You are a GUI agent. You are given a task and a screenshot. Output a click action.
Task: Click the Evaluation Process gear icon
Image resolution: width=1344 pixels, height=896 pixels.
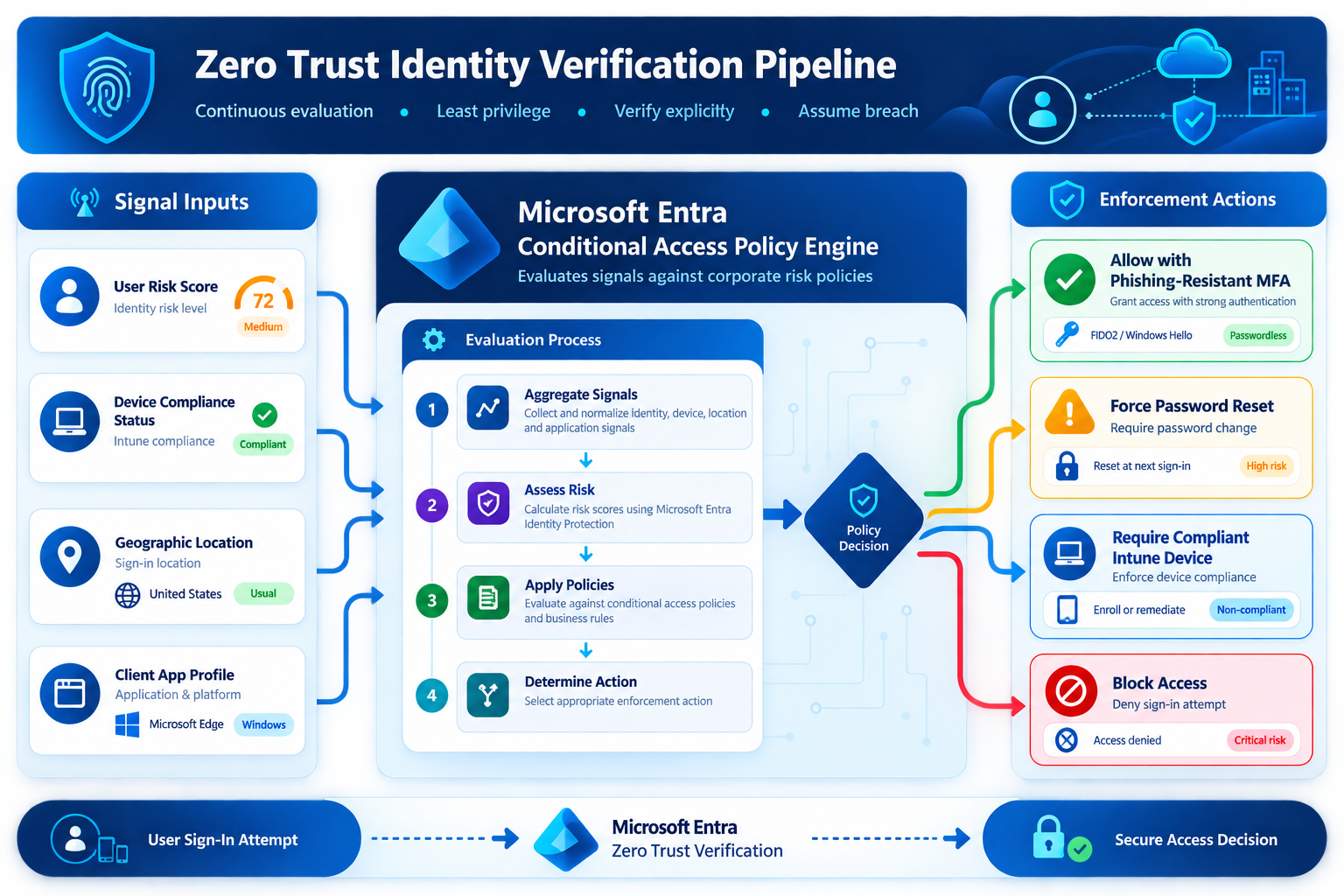(434, 339)
